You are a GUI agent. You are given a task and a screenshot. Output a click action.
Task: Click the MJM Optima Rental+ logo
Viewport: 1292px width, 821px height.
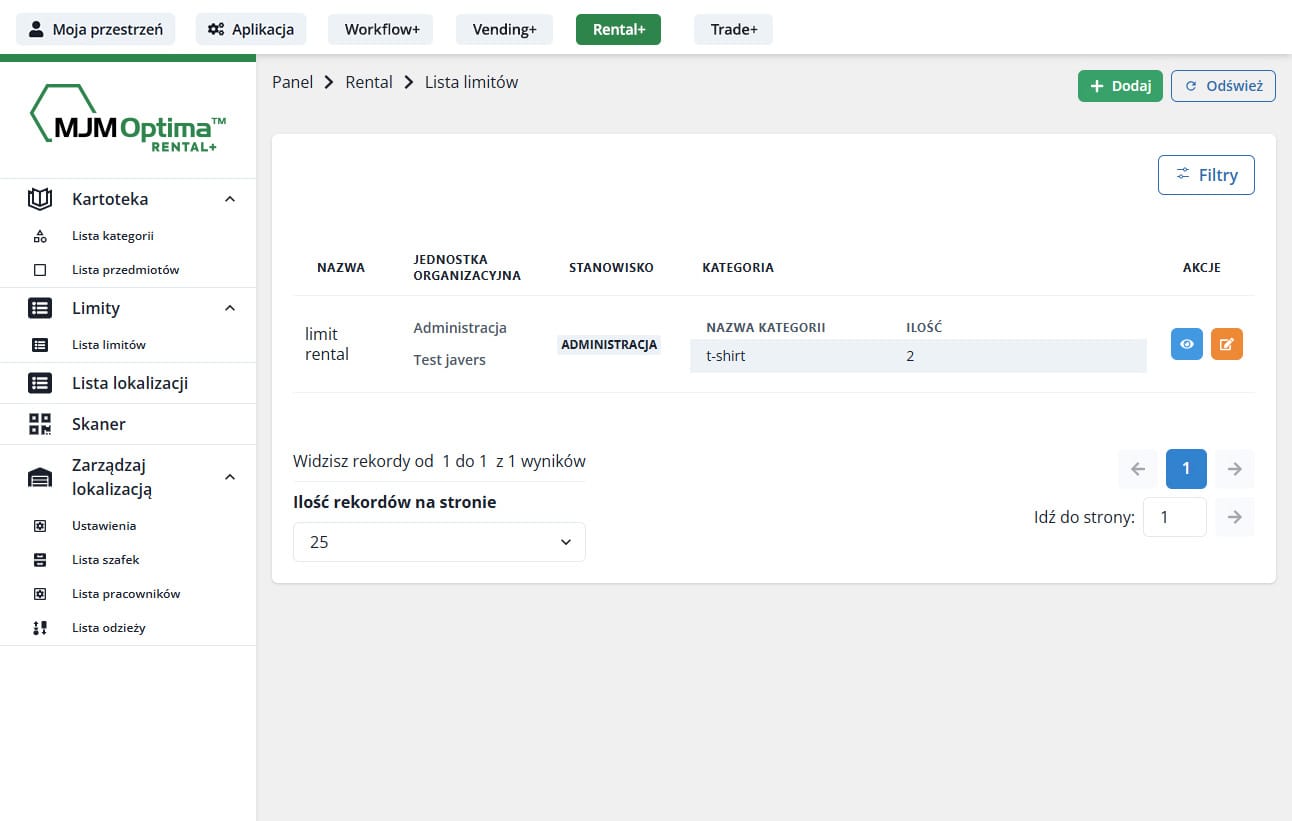128,120
